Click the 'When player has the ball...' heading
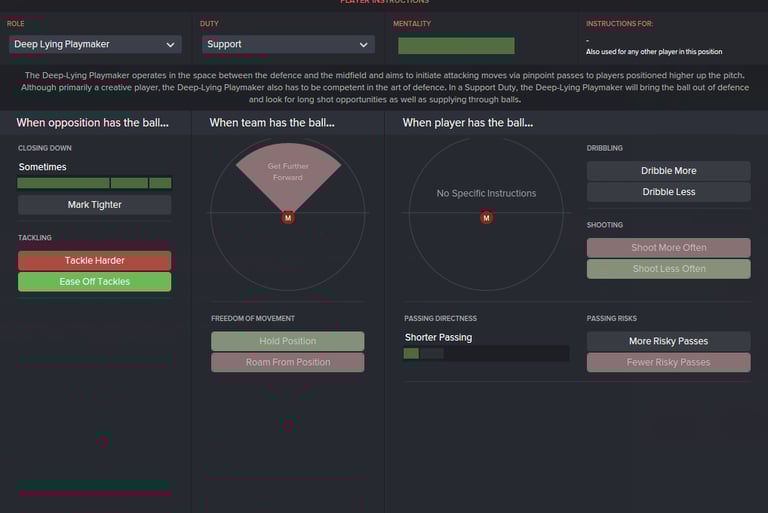Viewport: 768px width, 513px height. pos(468,123)
